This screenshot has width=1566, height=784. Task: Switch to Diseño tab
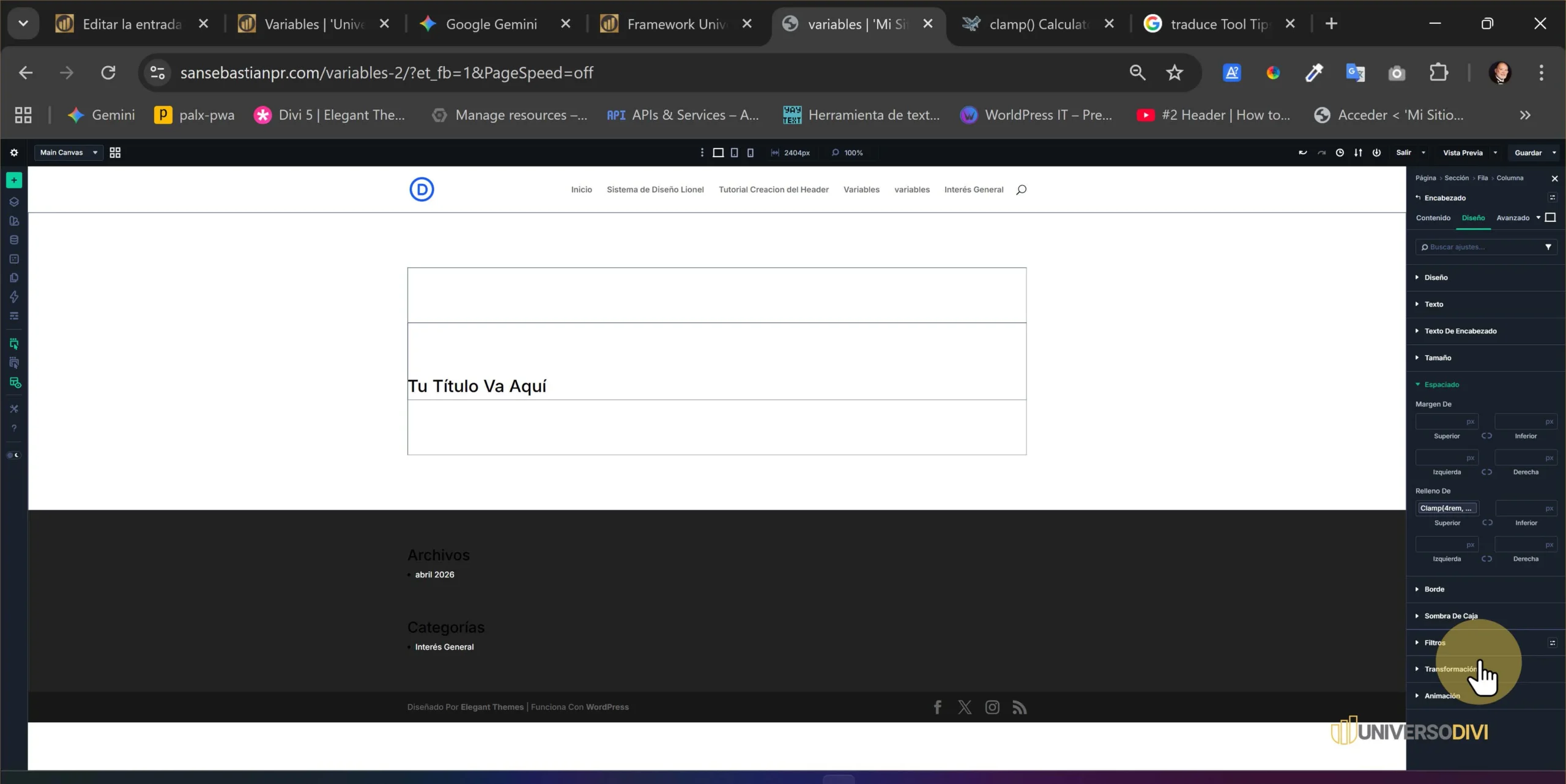pos(1473,218)
